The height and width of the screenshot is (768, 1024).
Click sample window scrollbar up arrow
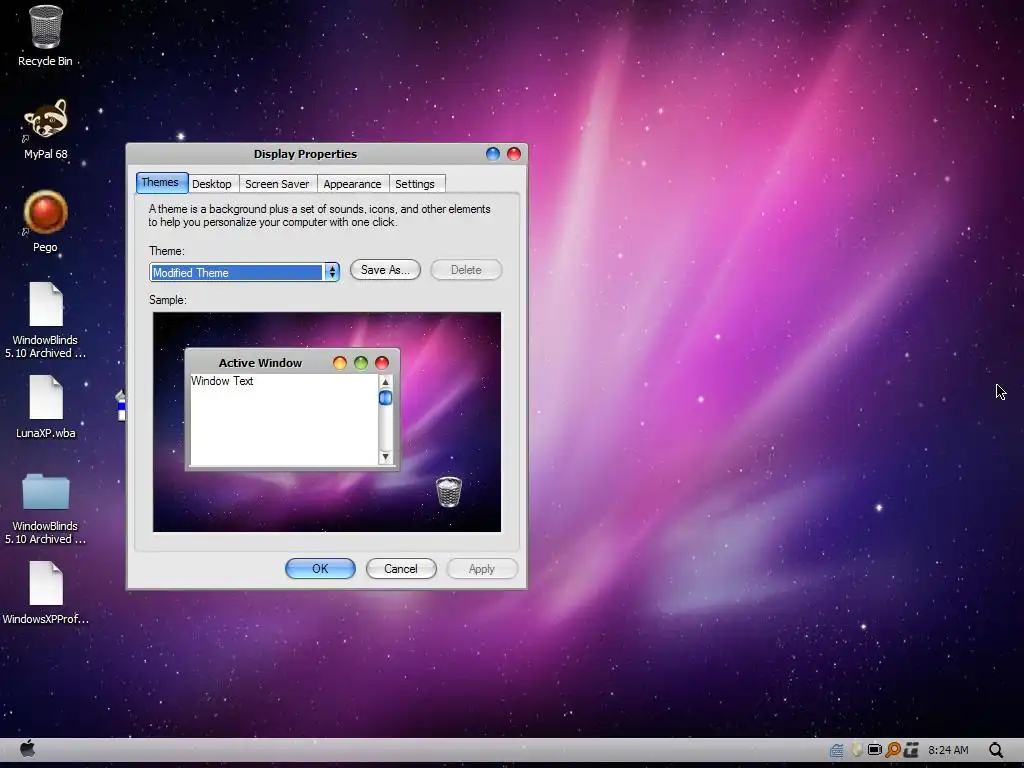tap(385, 382)
